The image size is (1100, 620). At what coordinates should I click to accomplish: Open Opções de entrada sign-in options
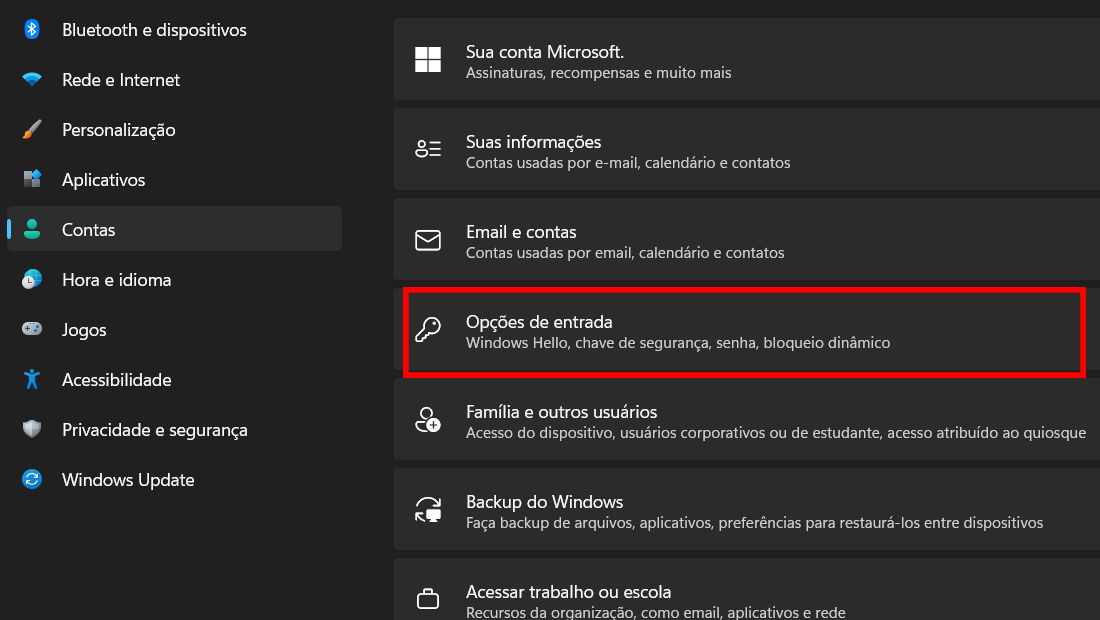point(746,329)
